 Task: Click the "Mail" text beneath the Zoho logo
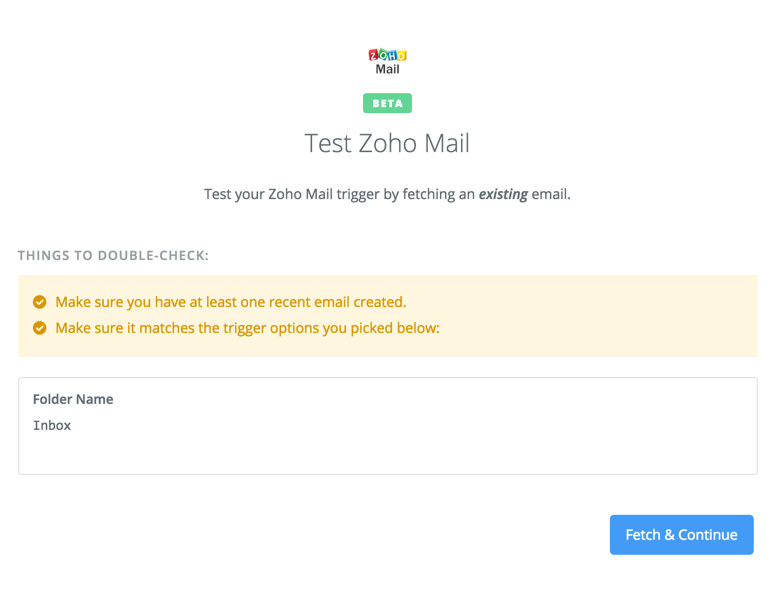tap(387, 69)
